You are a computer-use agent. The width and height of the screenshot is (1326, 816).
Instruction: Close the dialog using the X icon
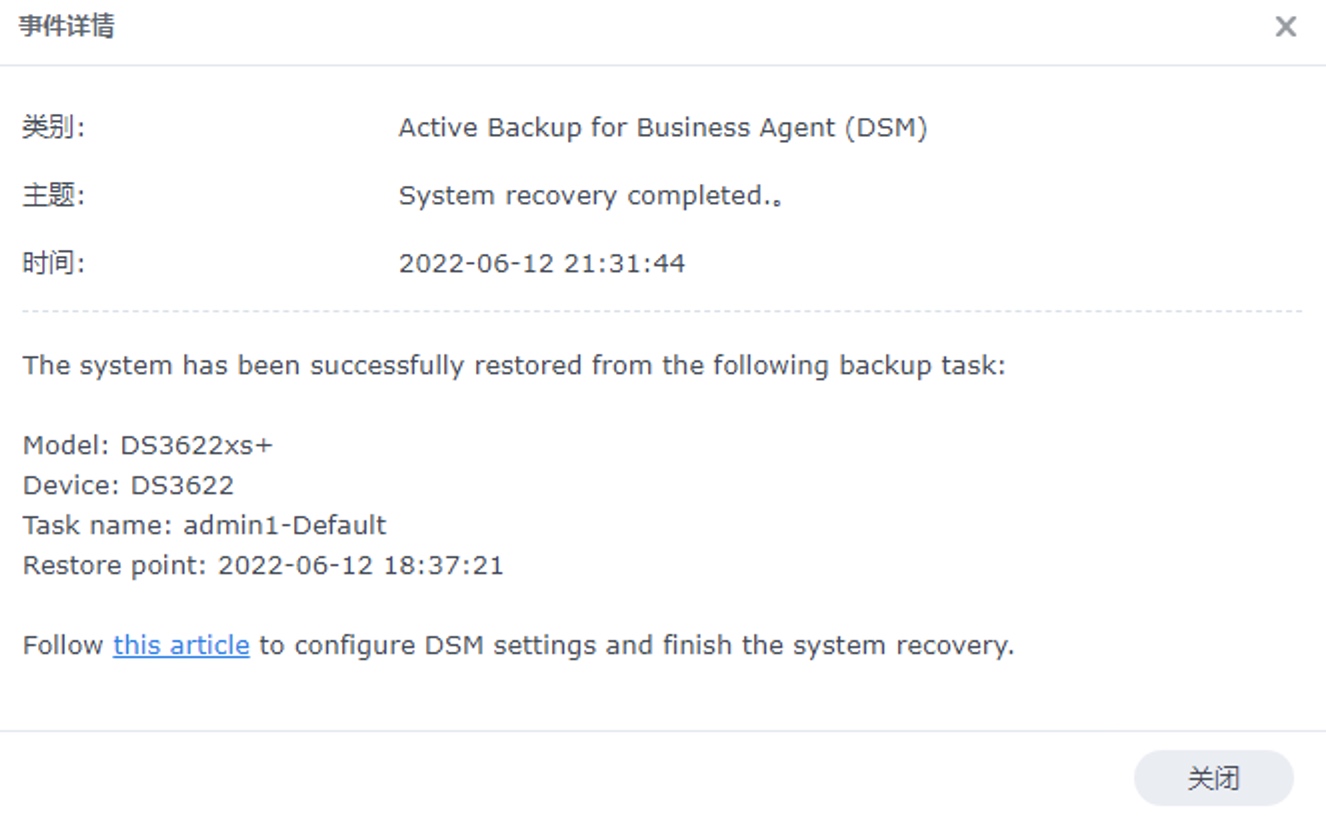click(1285, 27)
